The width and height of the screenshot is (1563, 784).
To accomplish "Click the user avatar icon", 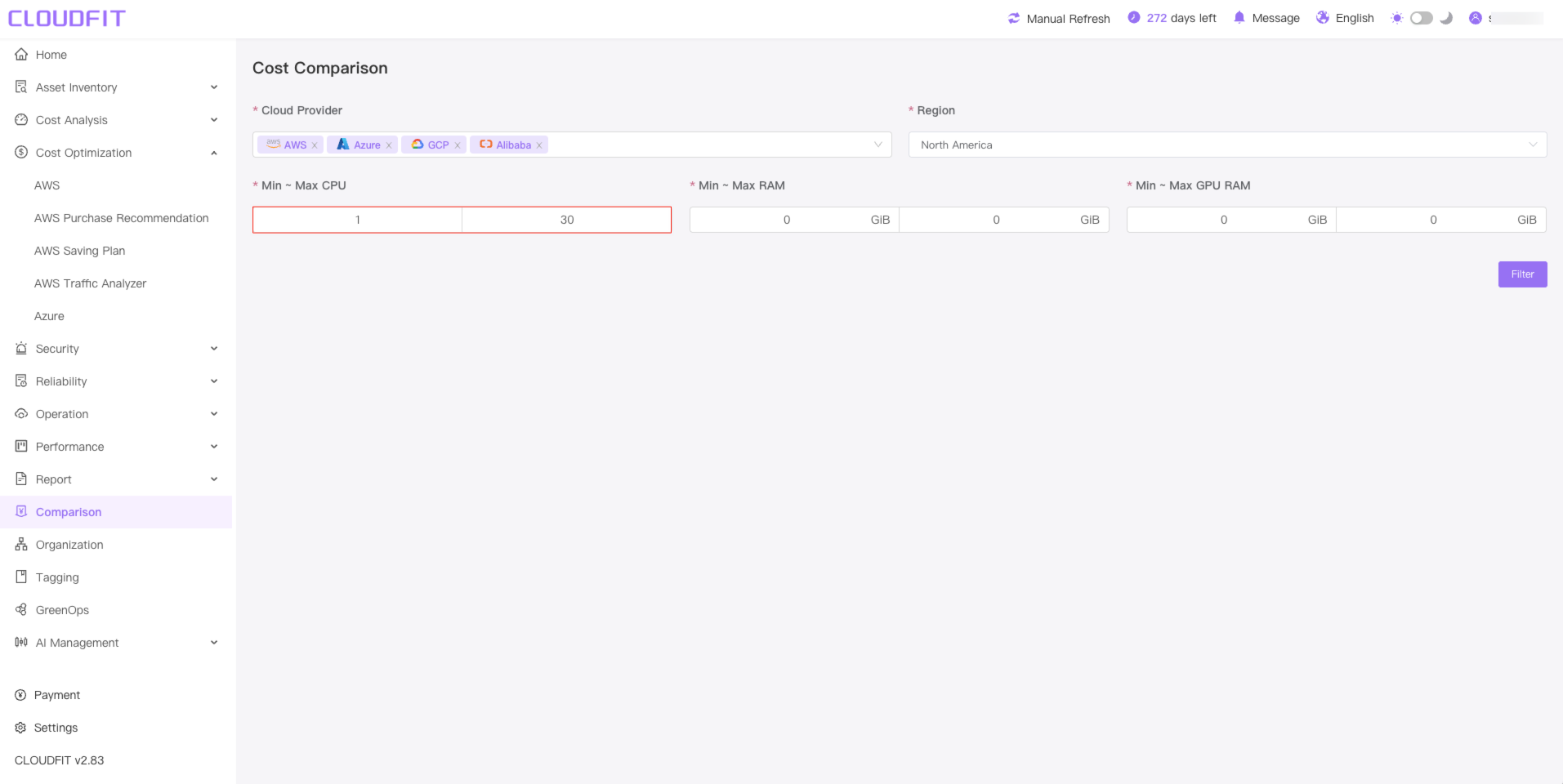I will point(1476,18).
